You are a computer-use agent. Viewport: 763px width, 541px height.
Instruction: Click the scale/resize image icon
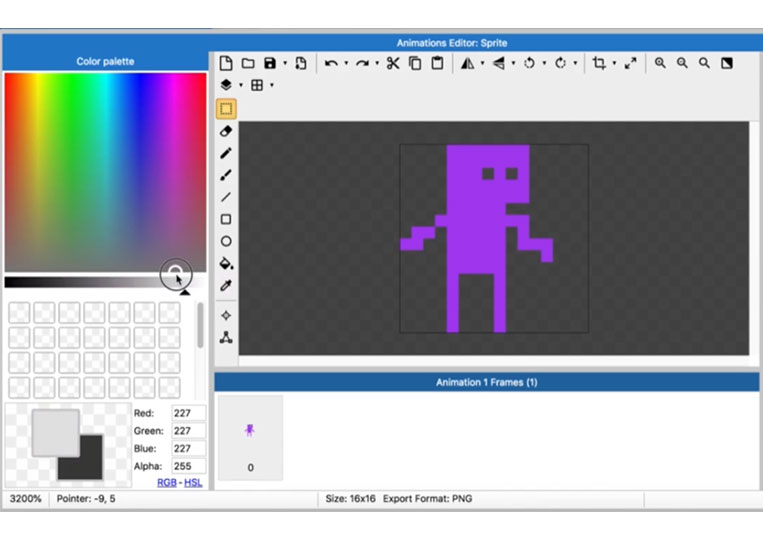coord(631,63)
